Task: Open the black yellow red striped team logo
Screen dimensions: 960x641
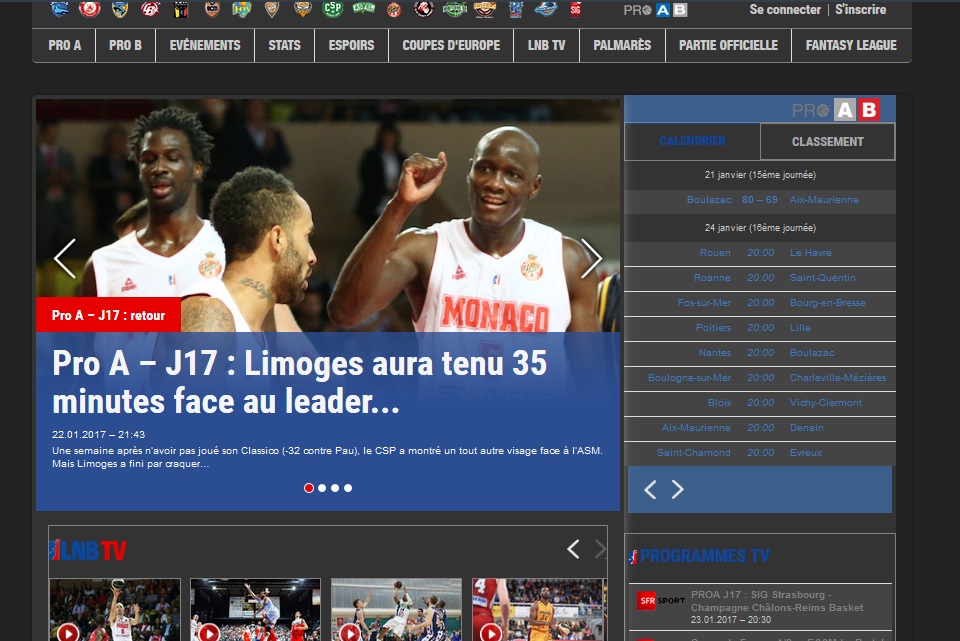Action: [181, 9]
